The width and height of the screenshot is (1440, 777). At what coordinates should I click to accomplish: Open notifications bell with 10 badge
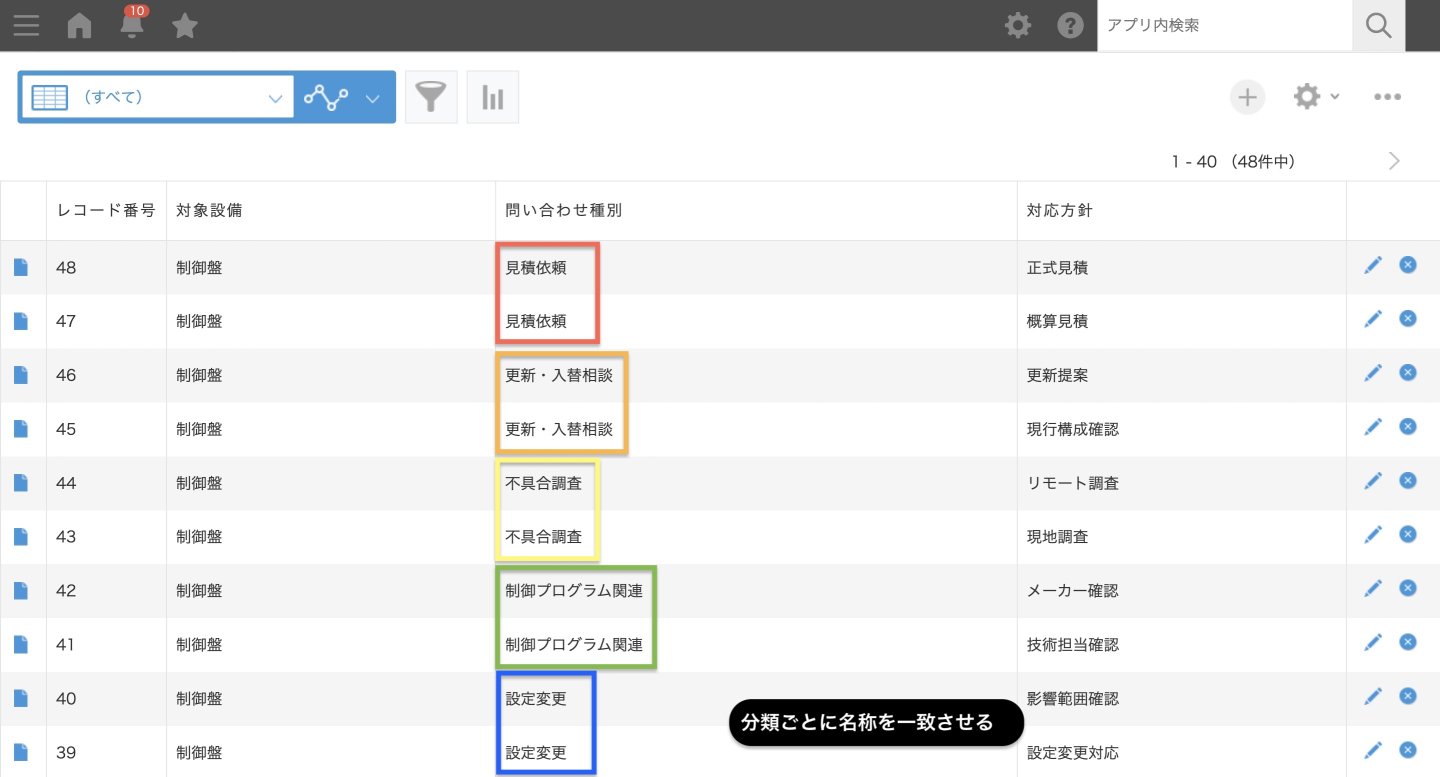[132, 25]
